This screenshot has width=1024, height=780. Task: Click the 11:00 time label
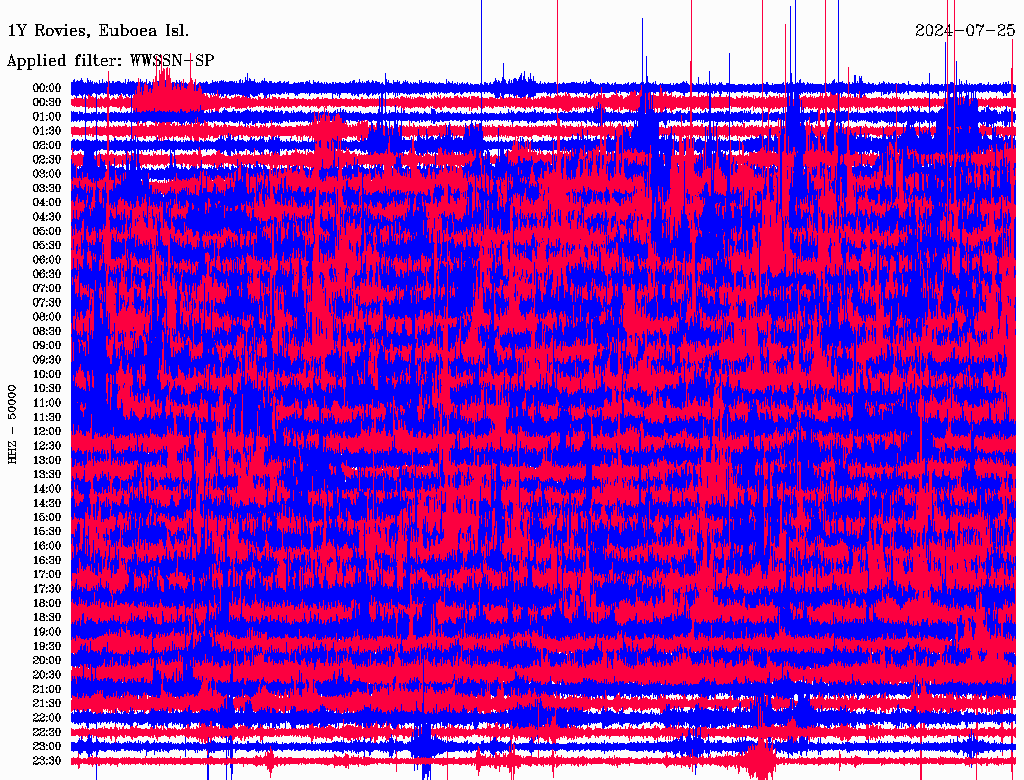tap(47, 403)
